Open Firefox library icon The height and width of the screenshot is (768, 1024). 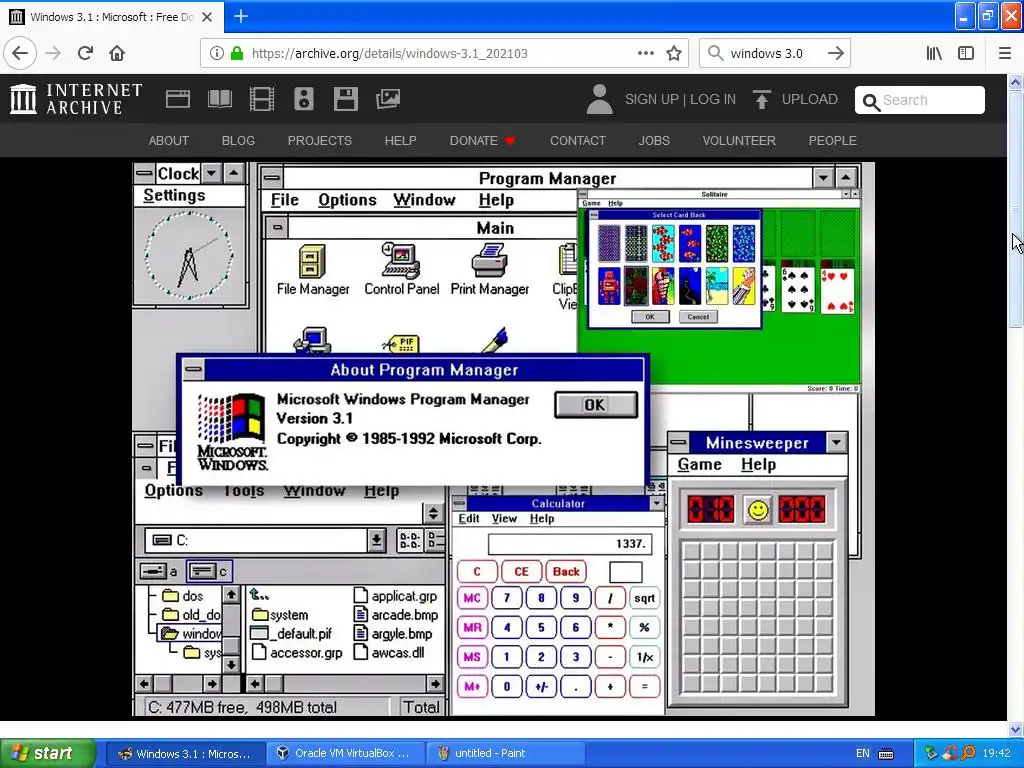click(x=934, y=53)
